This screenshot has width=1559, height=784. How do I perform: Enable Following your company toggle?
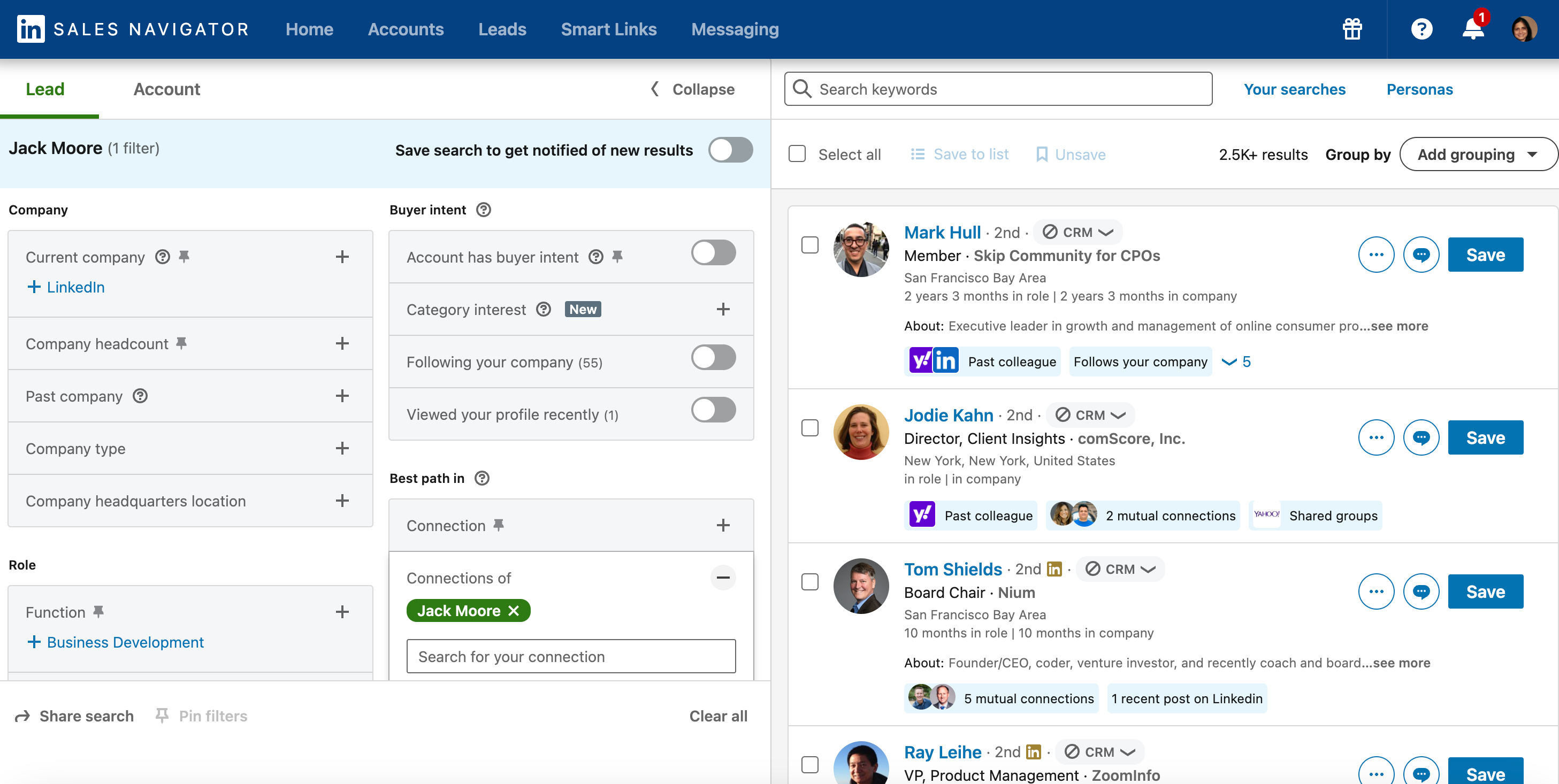click(714, 358)
